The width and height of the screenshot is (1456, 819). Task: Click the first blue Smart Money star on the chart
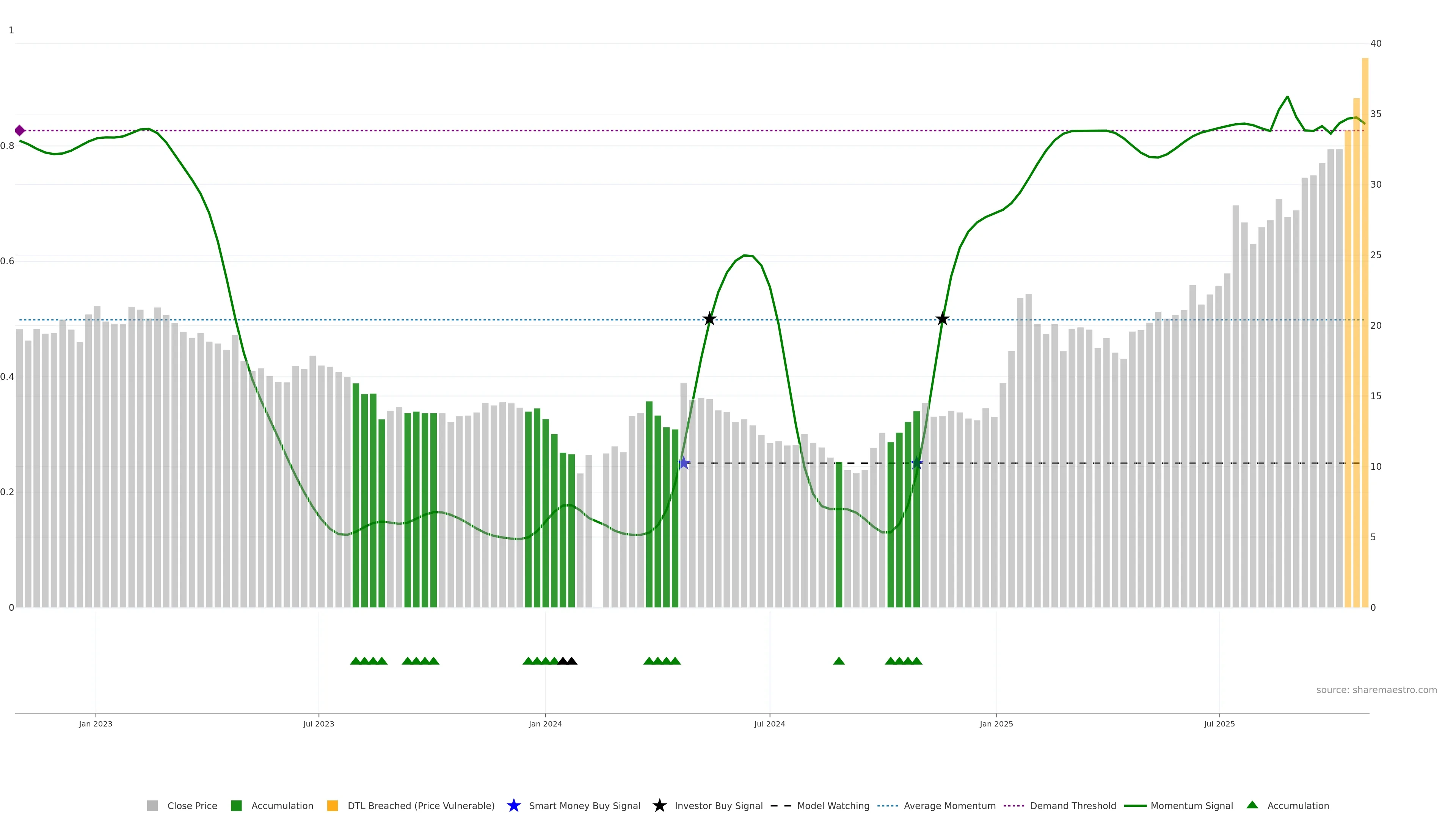pyautogui.click(x=683, y=463)
